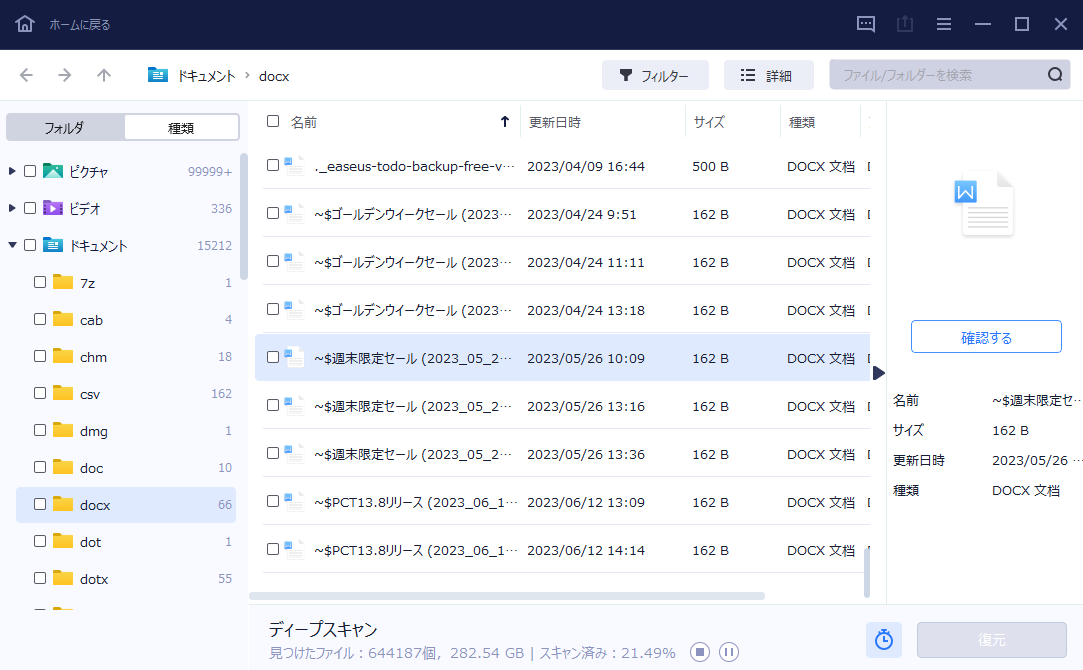This screenshot has height=670, width=1083.
Task: Click the back navigation arrow
Action: click(x=26, y=75)
